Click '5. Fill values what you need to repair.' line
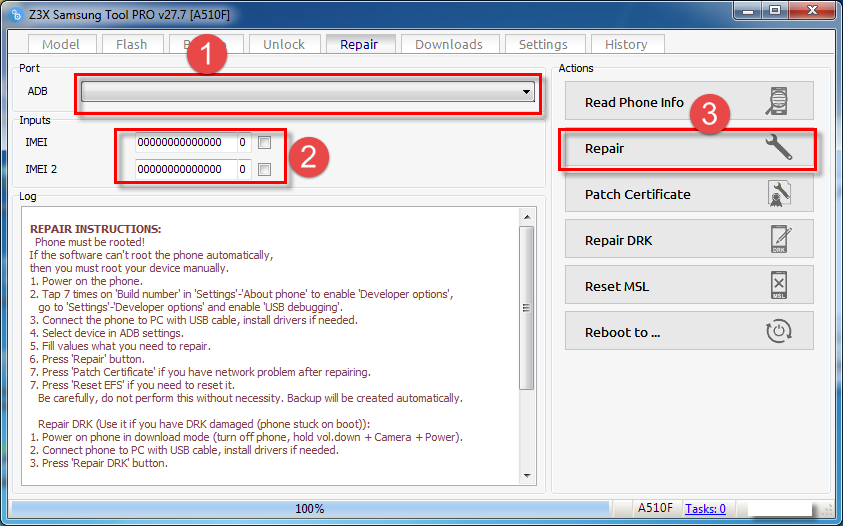843x526 pixels. point(120,346)
